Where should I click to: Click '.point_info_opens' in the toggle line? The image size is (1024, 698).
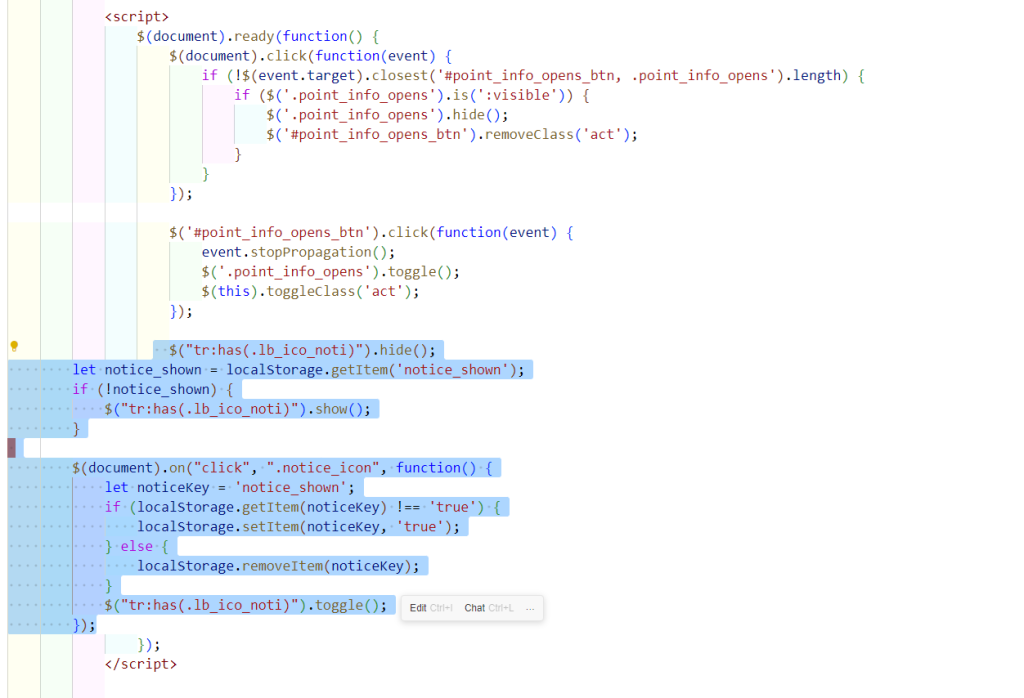(295, 272)
